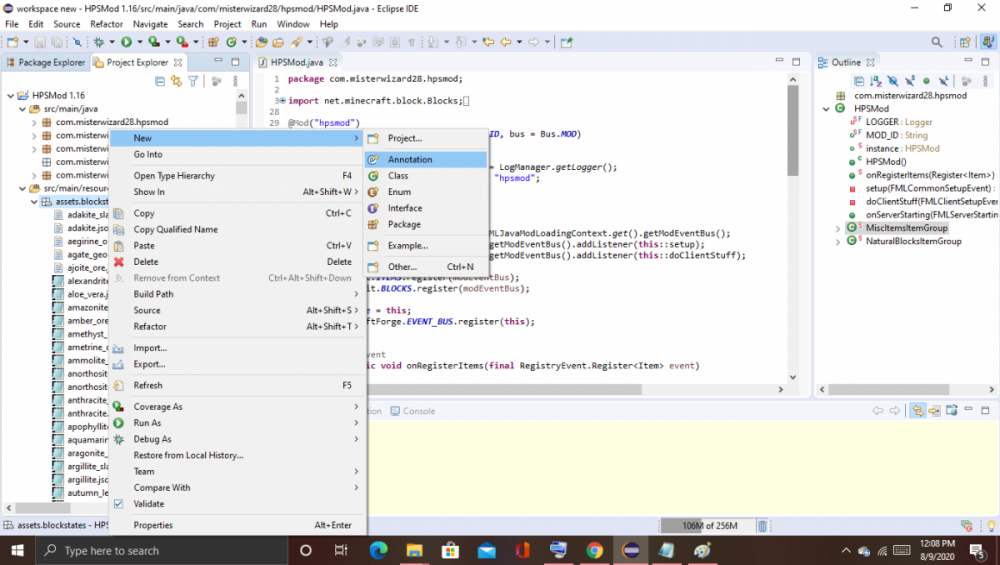
Task: Click Properties in the context menu
Action: click(x=237, y=525)
